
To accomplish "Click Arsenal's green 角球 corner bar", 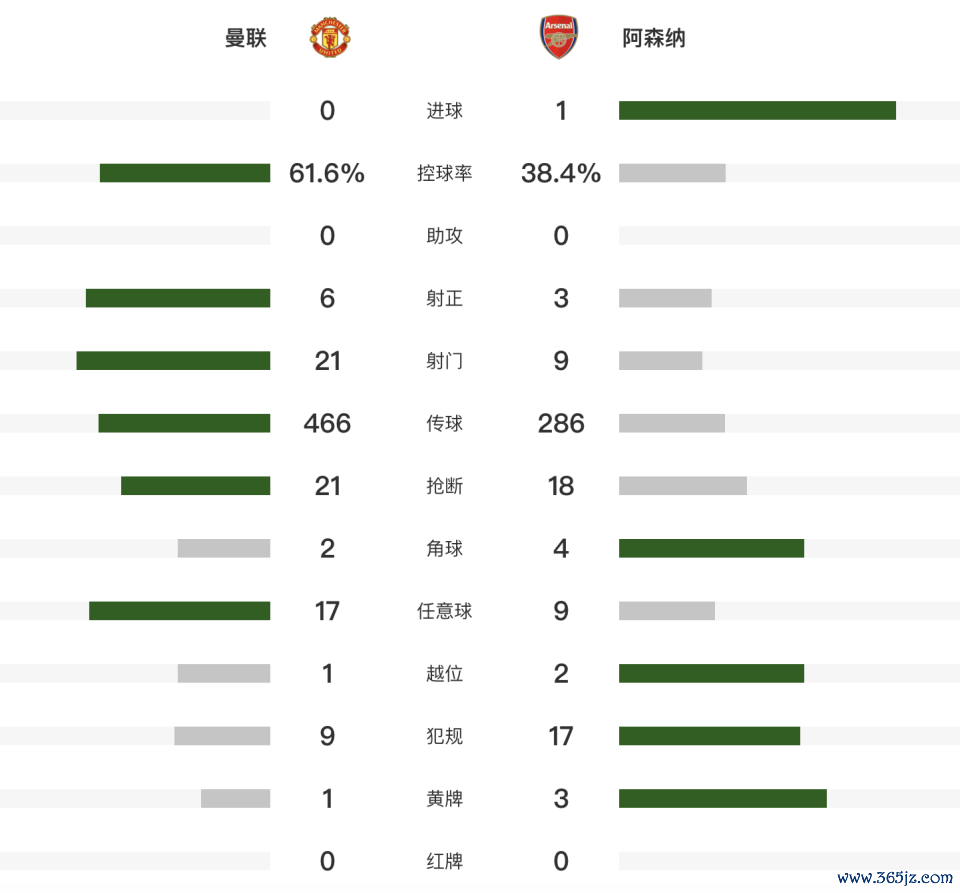I will click(711, 549).
